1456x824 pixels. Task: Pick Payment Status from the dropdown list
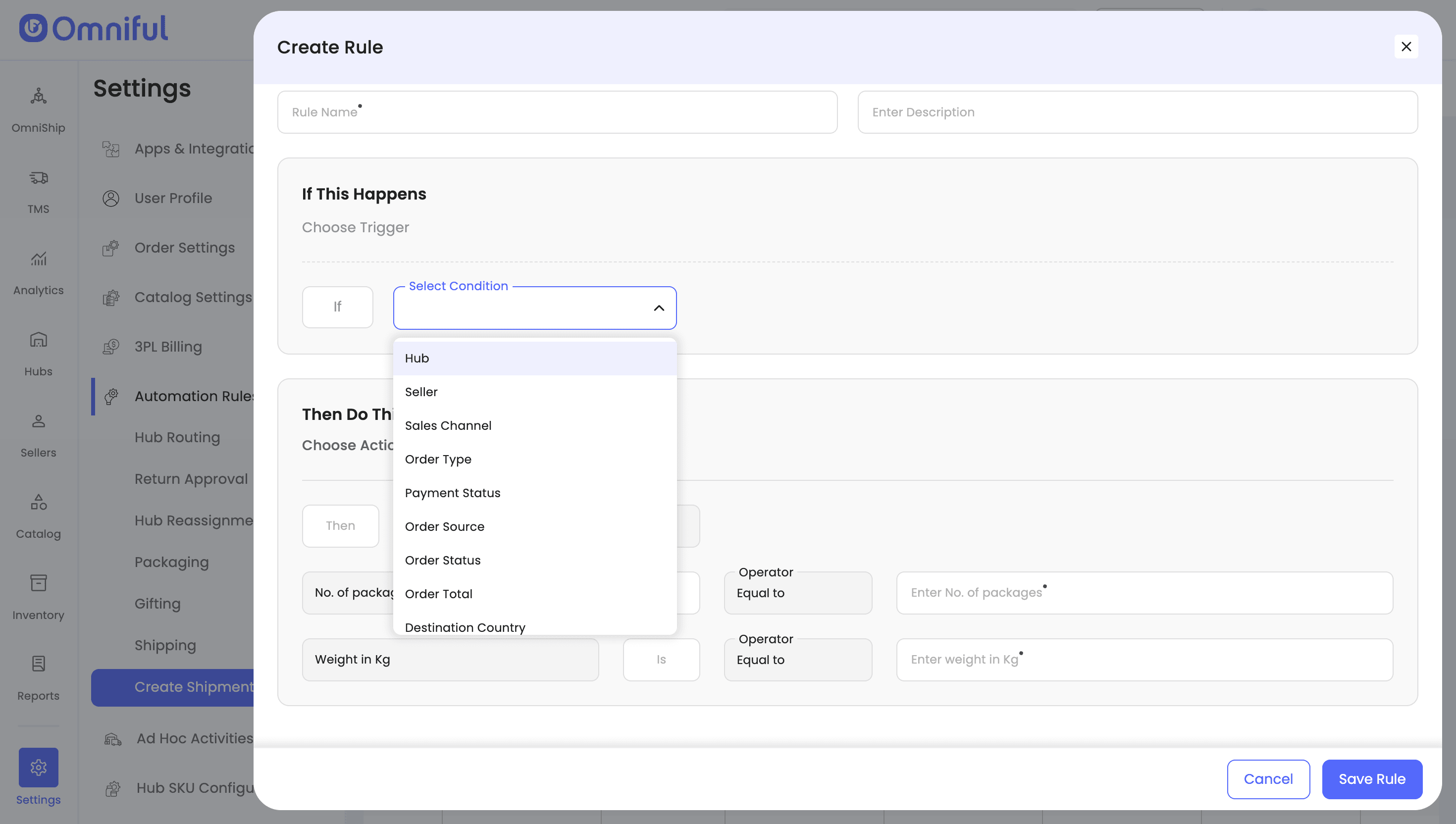click(x=534, y=493)
